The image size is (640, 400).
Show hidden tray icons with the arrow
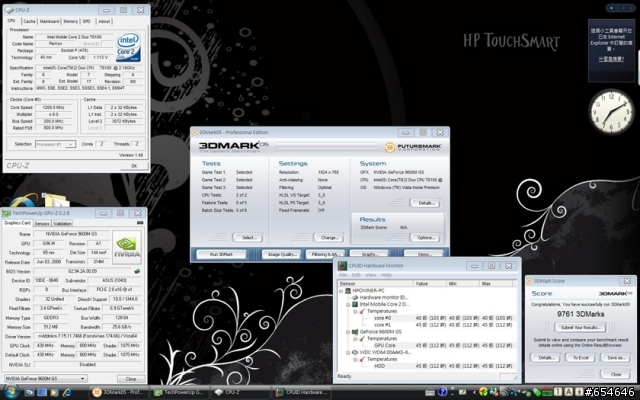click(x=474, y=393)
